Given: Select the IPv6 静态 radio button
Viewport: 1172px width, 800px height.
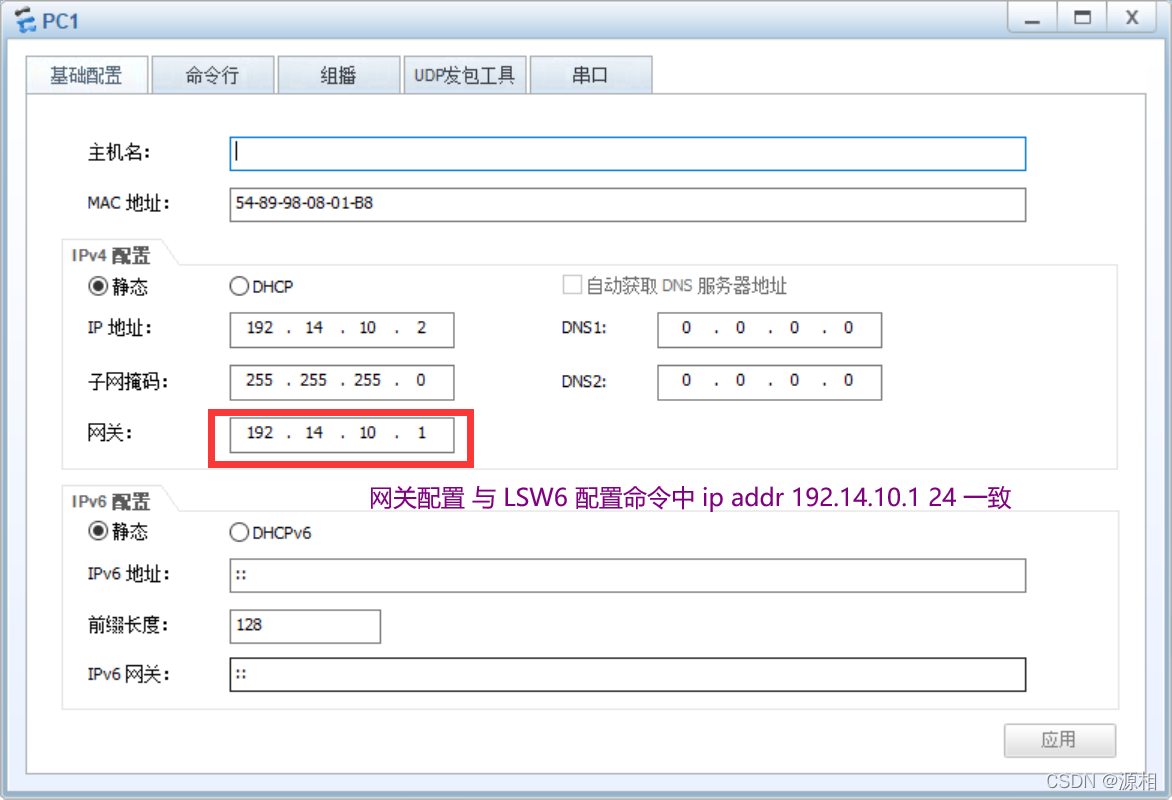Looking at the screenshot, I should coord(98,532).
